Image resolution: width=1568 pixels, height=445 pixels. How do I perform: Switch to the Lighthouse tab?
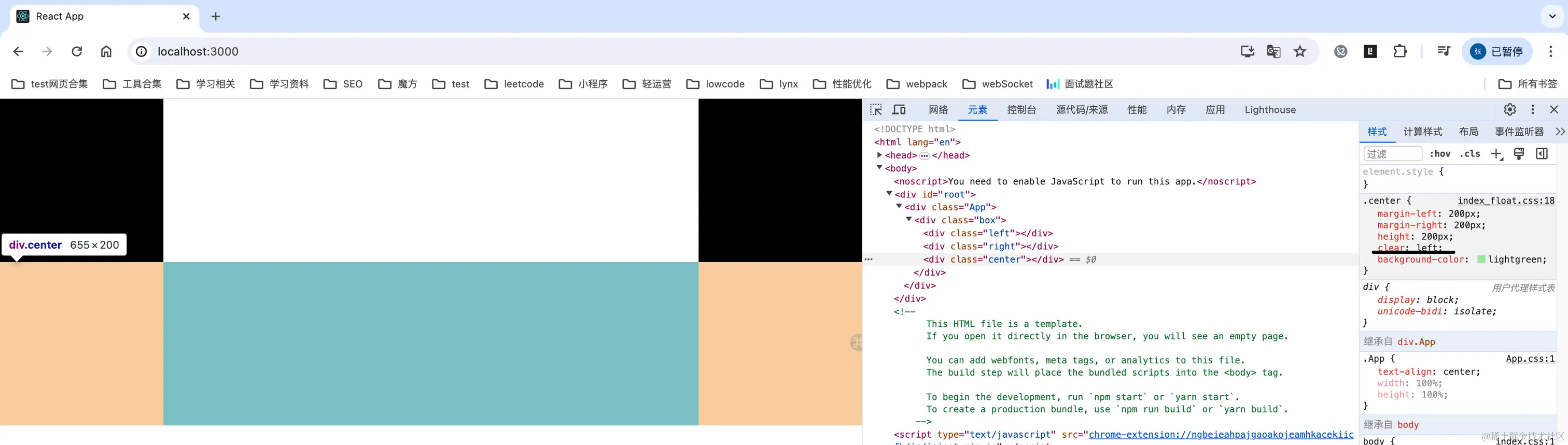[x=1270, y=110]
